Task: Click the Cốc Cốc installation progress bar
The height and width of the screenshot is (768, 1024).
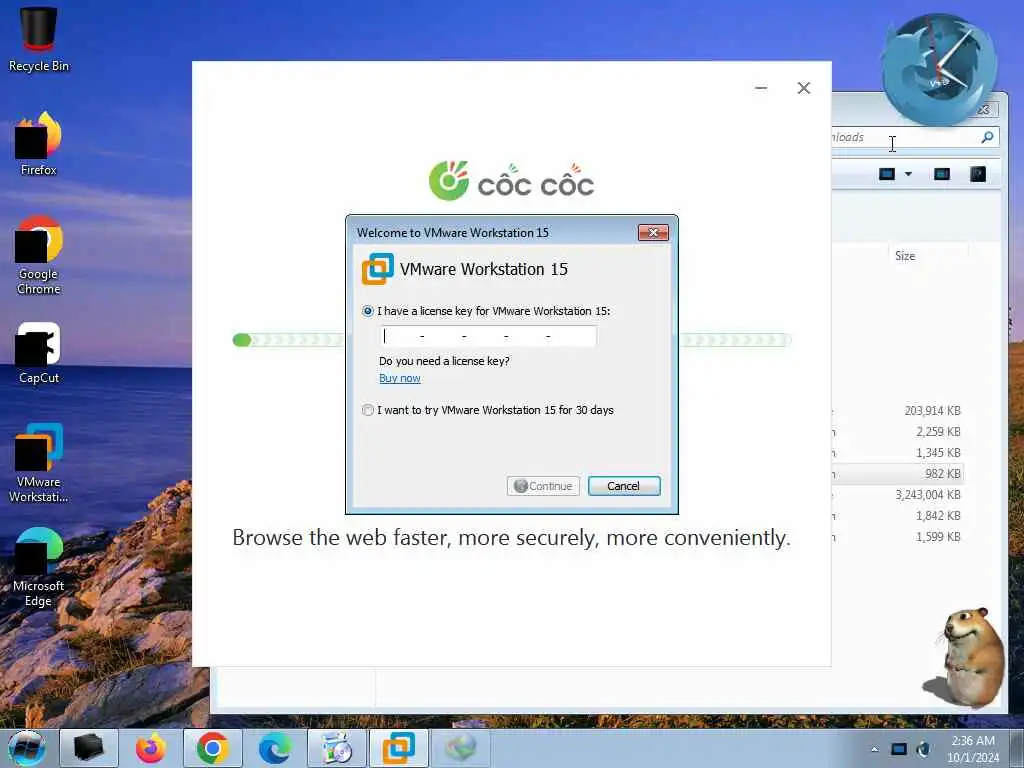Action: [511, 340]
